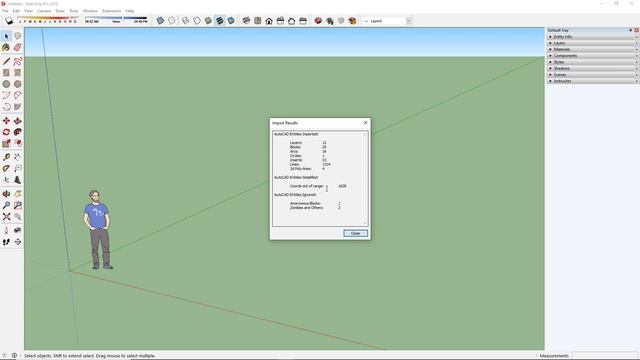Switch to Hidden Line style
Screen dimensions: 640x360
[197, 21]
